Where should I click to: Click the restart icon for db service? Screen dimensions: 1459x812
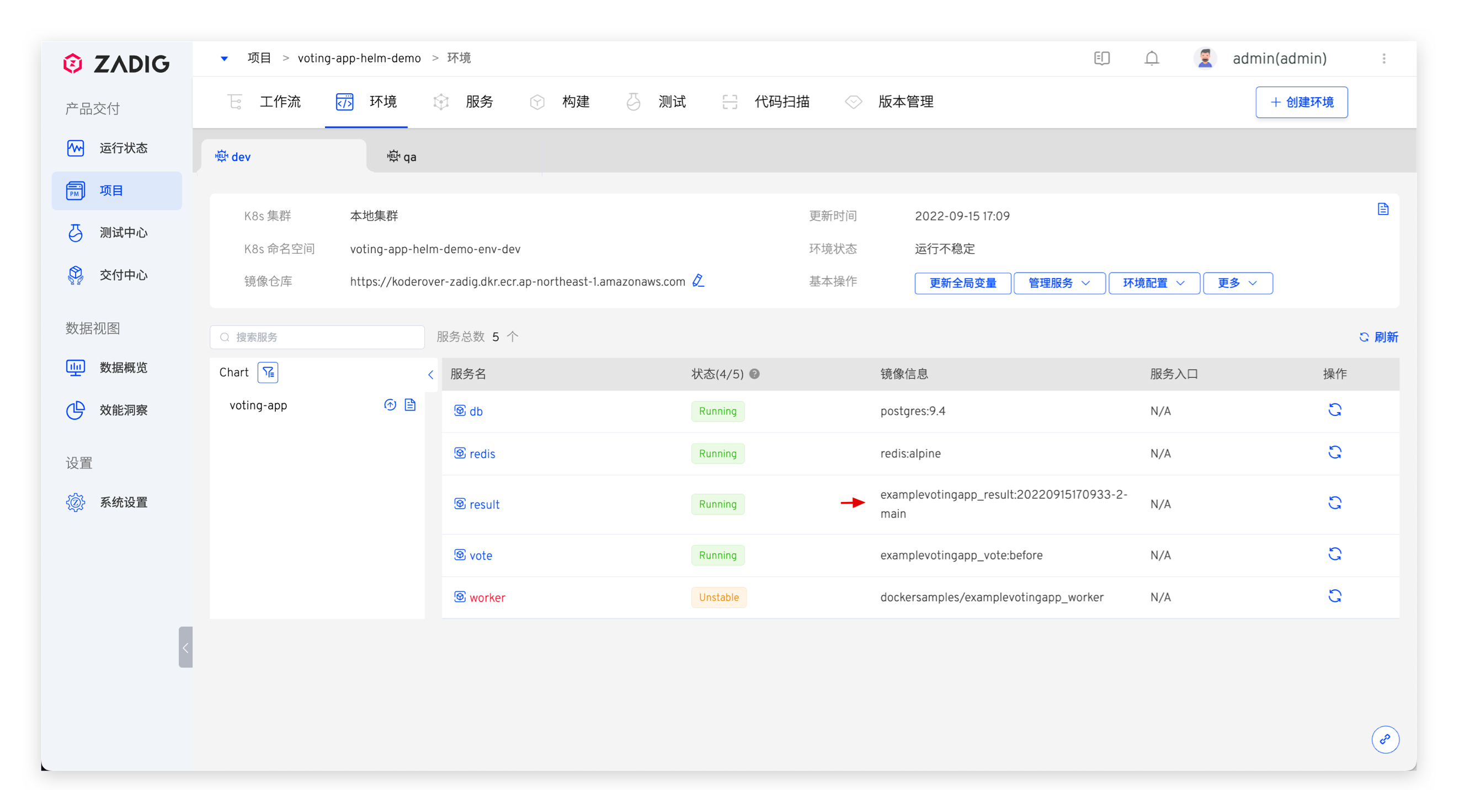tap(1334, 410)
